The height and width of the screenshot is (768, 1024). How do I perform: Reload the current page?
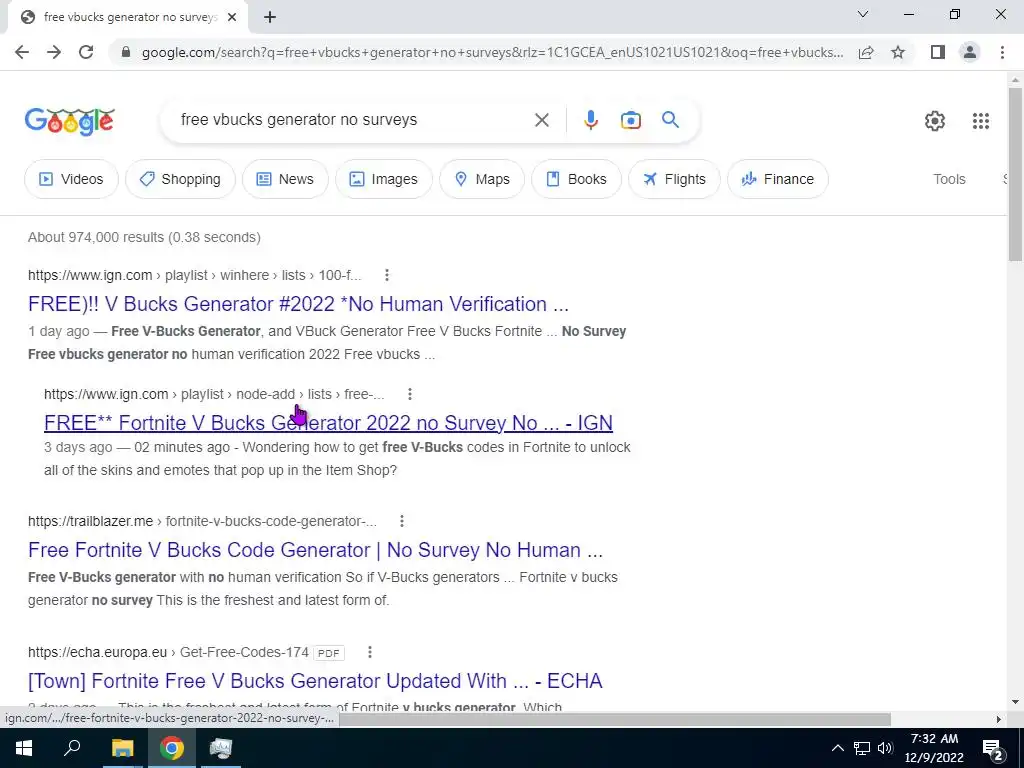click(86, 52)
